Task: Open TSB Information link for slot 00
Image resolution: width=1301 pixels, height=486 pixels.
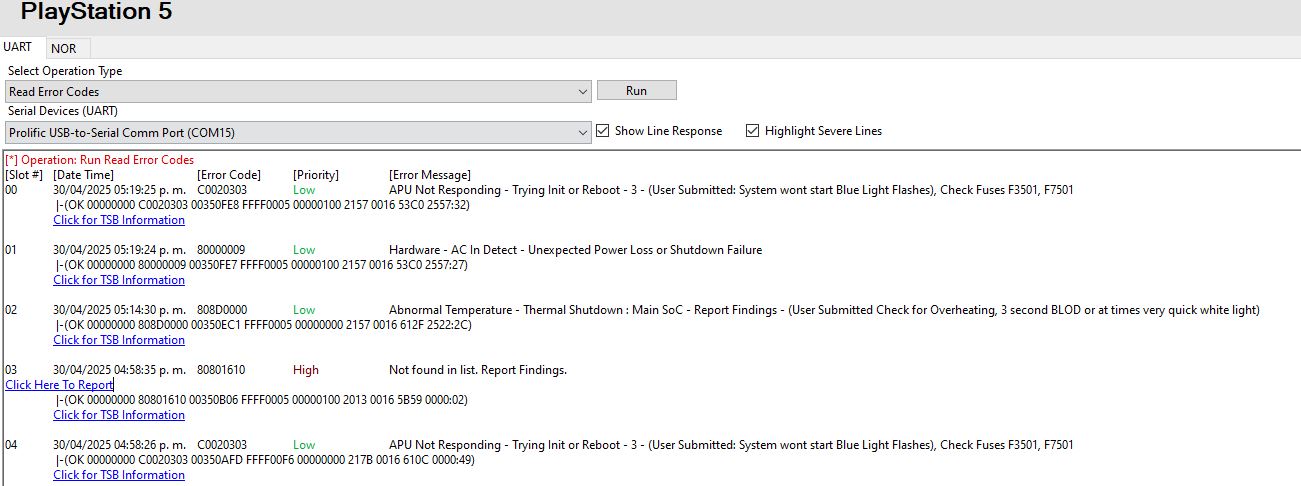Action: pos(119,220)
